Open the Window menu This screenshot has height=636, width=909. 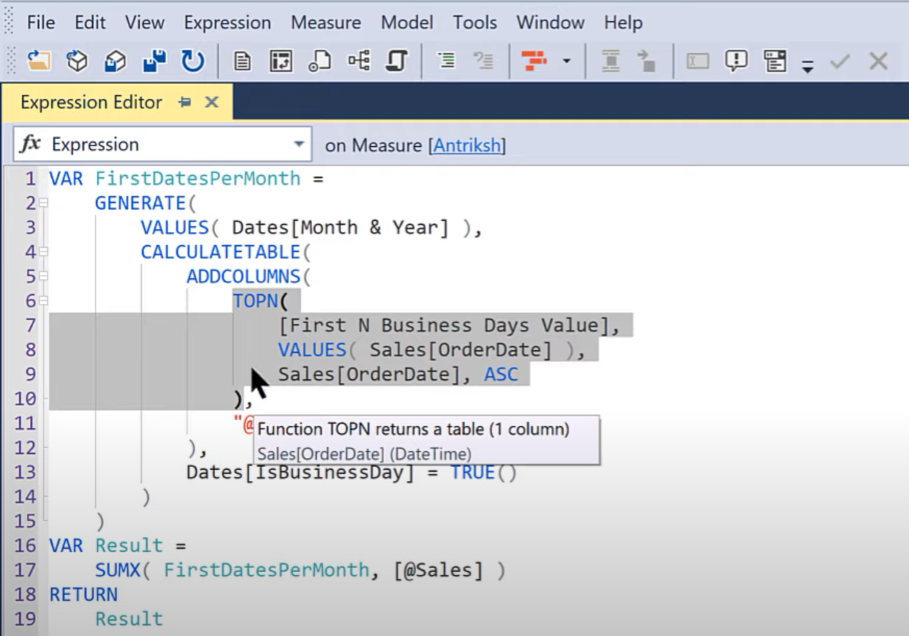point(550,23)
